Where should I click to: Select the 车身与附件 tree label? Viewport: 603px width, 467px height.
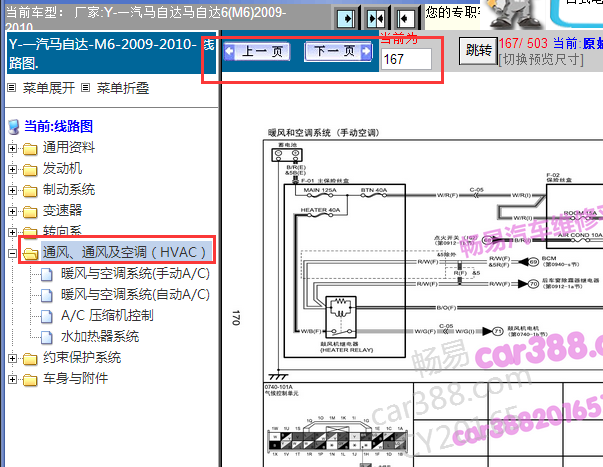tap(75, 379)
